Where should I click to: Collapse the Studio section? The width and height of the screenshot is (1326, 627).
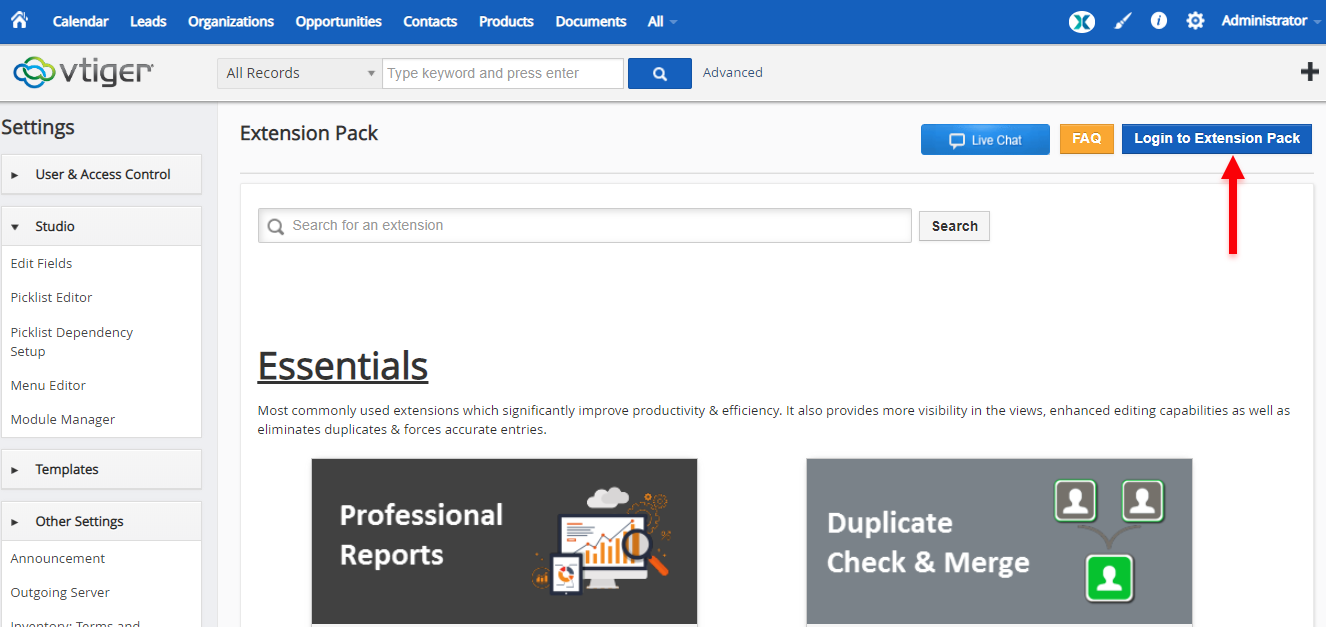pyautogui.click(x=102, y=226)
